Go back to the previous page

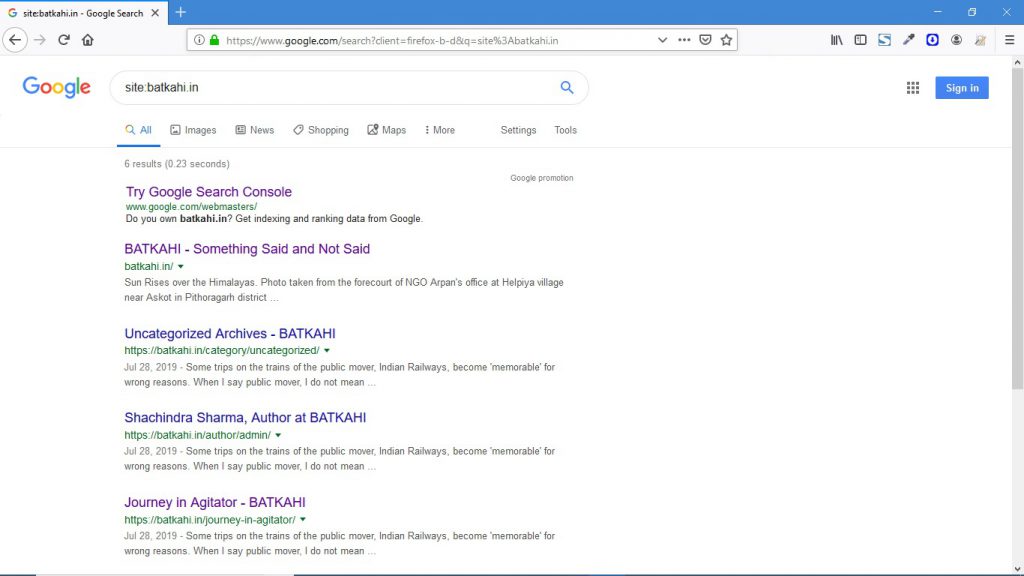(x=15, y=40)
